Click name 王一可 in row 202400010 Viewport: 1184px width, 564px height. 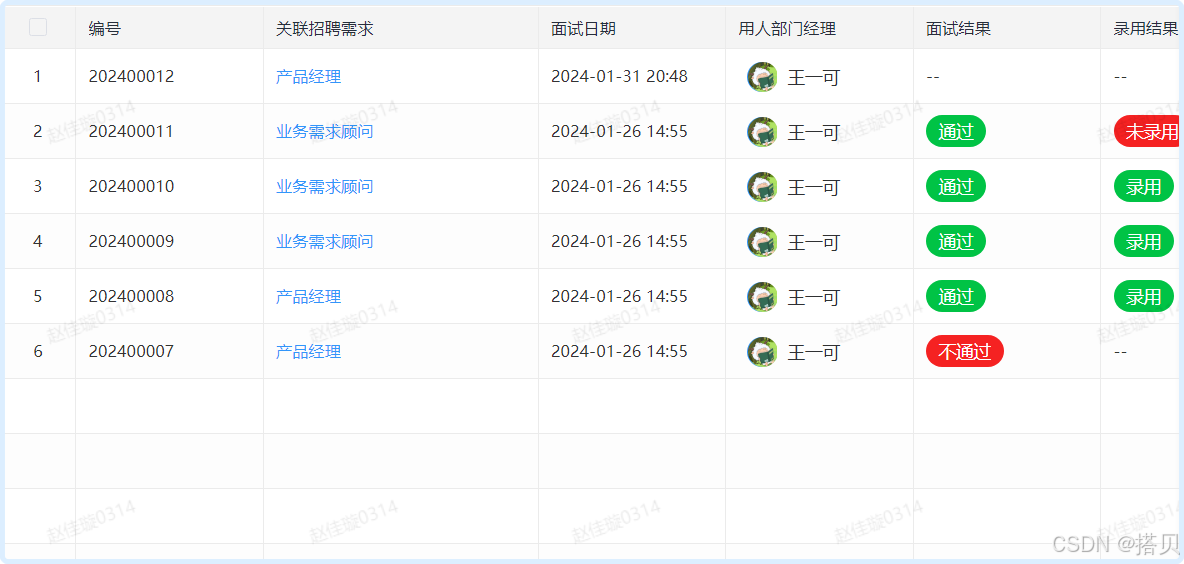point(814,187)
